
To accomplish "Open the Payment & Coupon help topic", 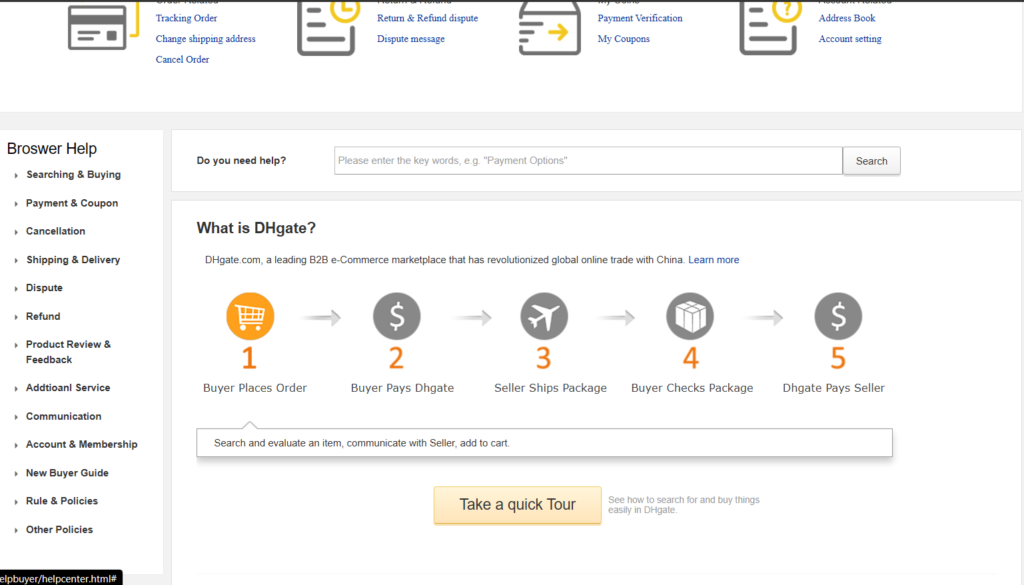I will (72, 203).
